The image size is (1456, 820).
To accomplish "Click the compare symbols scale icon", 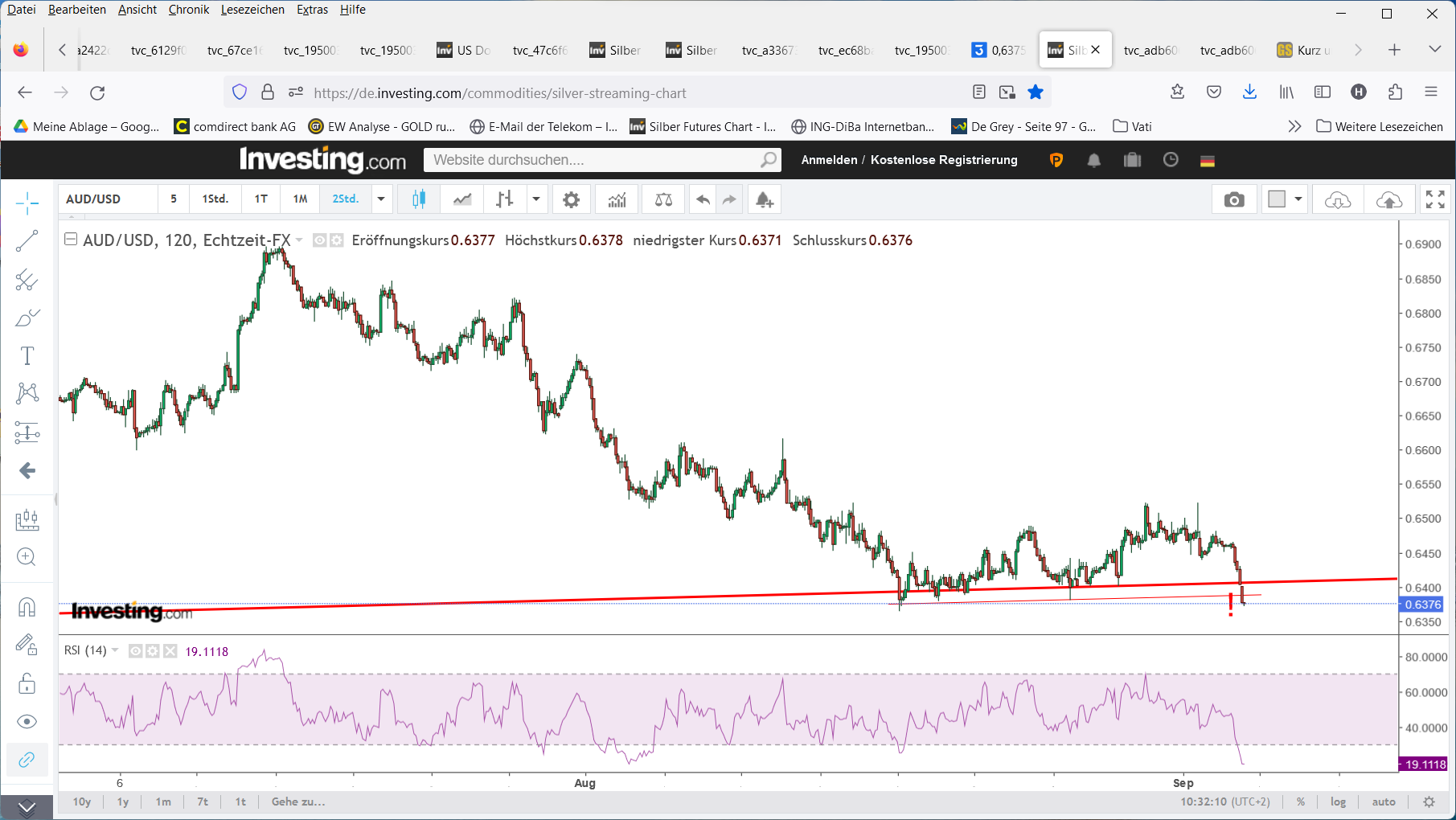I will pyautogui.click(x=663, y=199).
